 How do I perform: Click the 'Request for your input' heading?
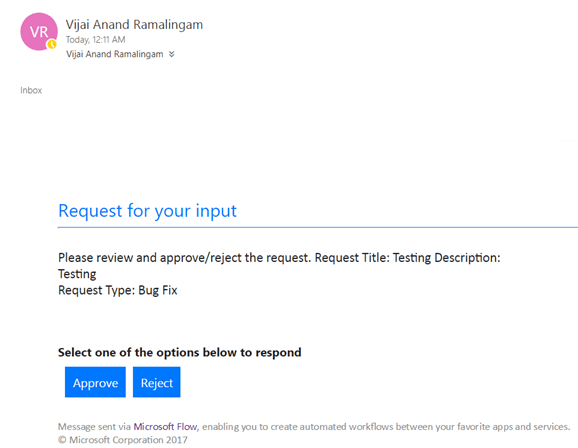147,211
